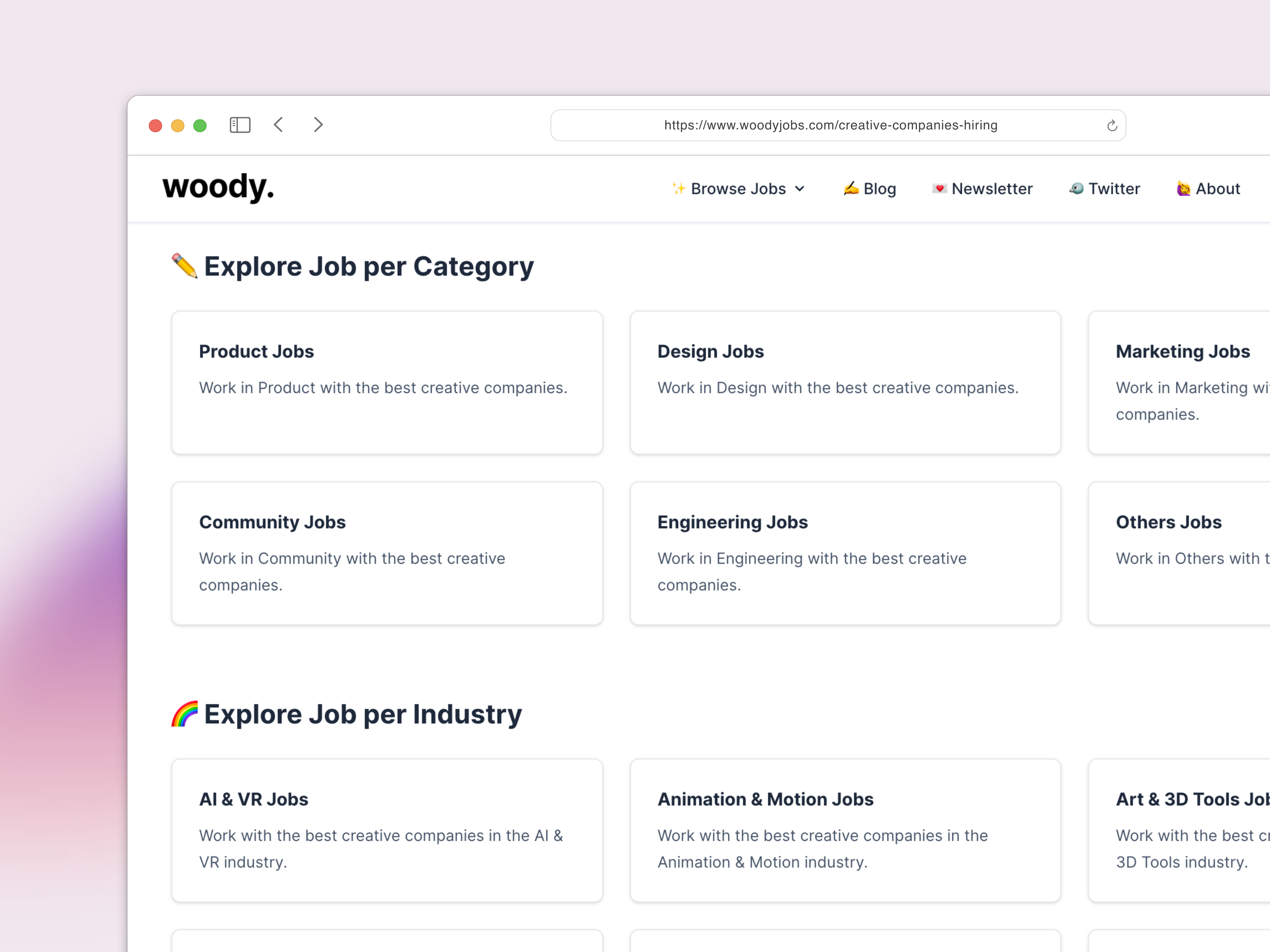Open the Blog menu item

870,189
